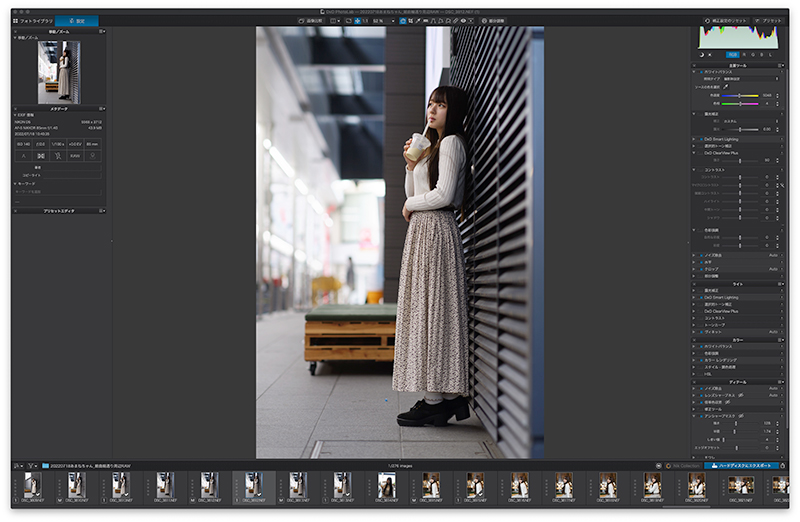Click the white balance eyedropper toolbar icon

418,21
